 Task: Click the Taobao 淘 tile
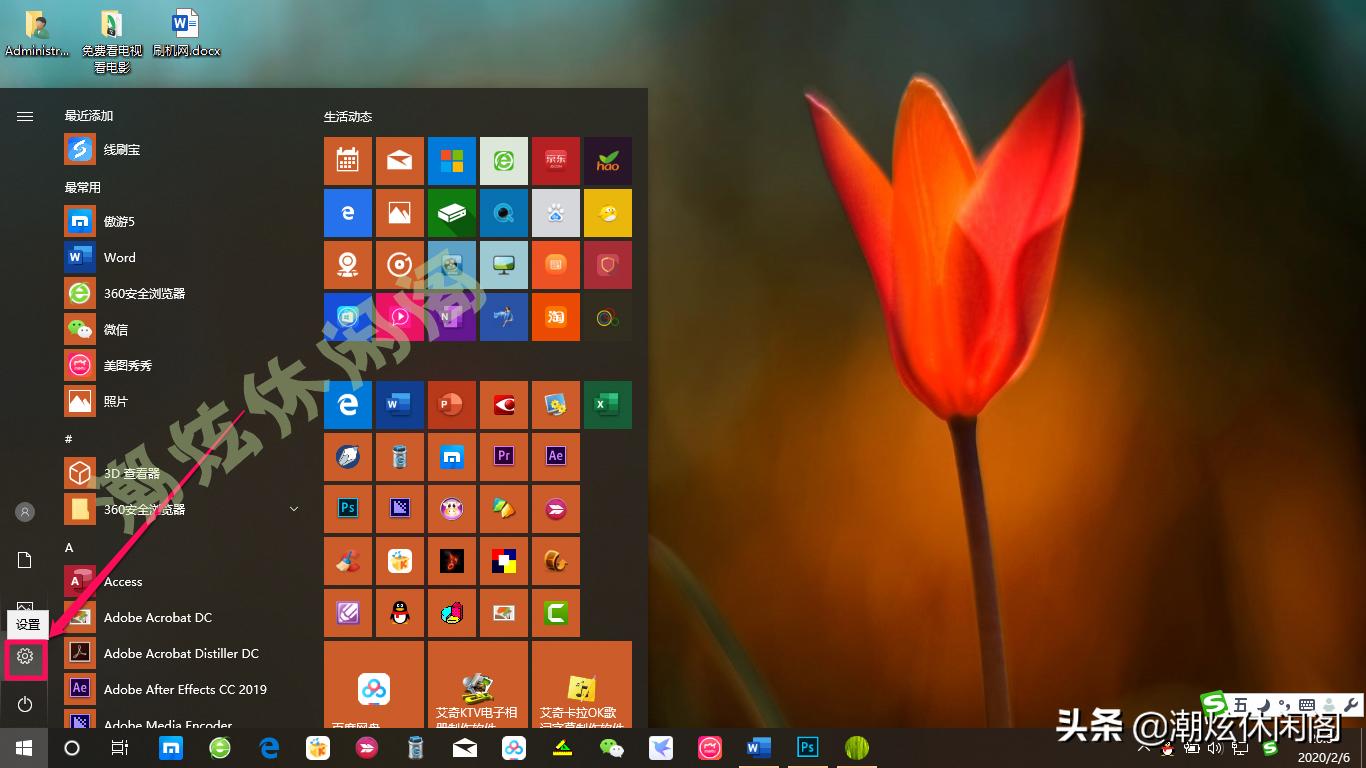pos(556,317)
